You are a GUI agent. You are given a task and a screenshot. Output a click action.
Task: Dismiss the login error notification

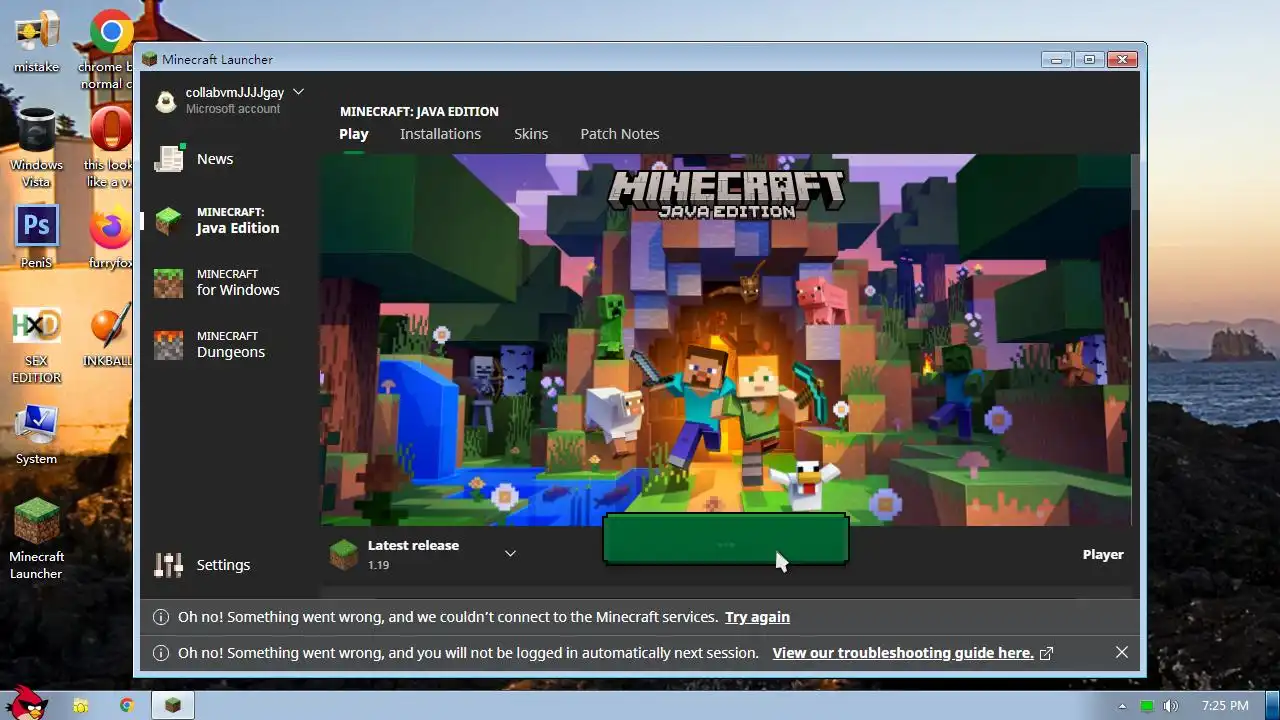click(x=1122, y=652)
